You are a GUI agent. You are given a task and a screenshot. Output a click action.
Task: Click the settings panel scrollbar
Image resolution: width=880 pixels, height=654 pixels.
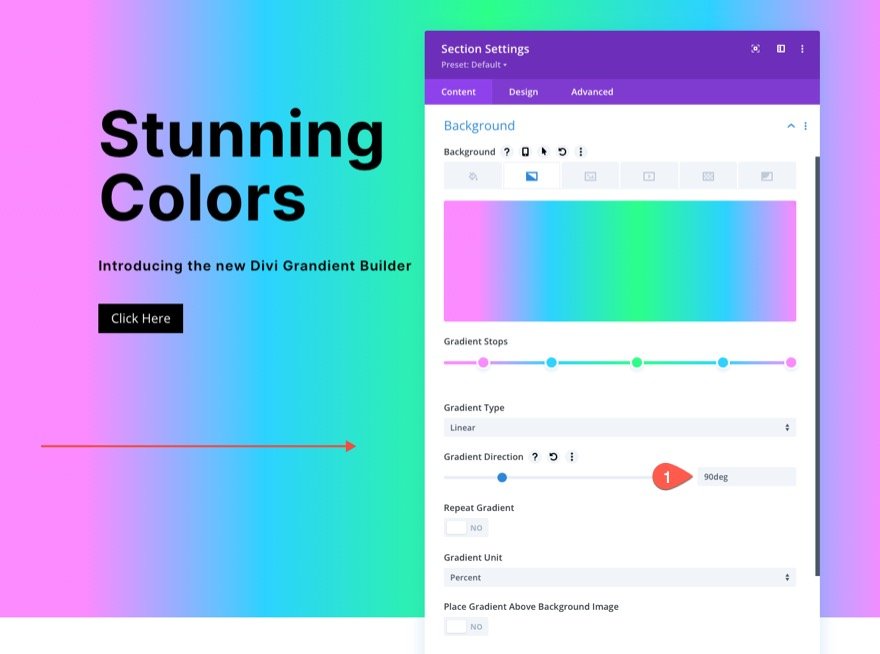pyautogui.click(x=817, y=366)
